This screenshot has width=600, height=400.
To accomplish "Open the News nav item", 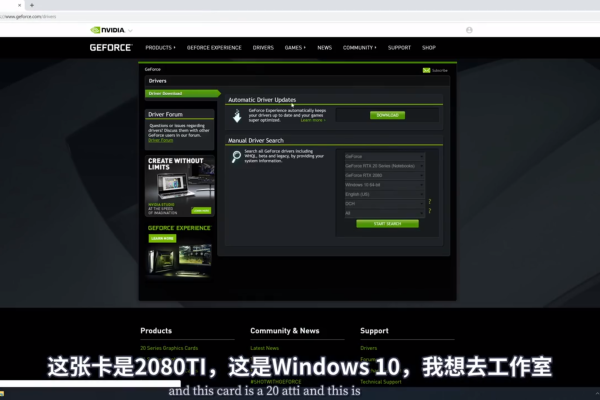I will (x=324, y=47).
